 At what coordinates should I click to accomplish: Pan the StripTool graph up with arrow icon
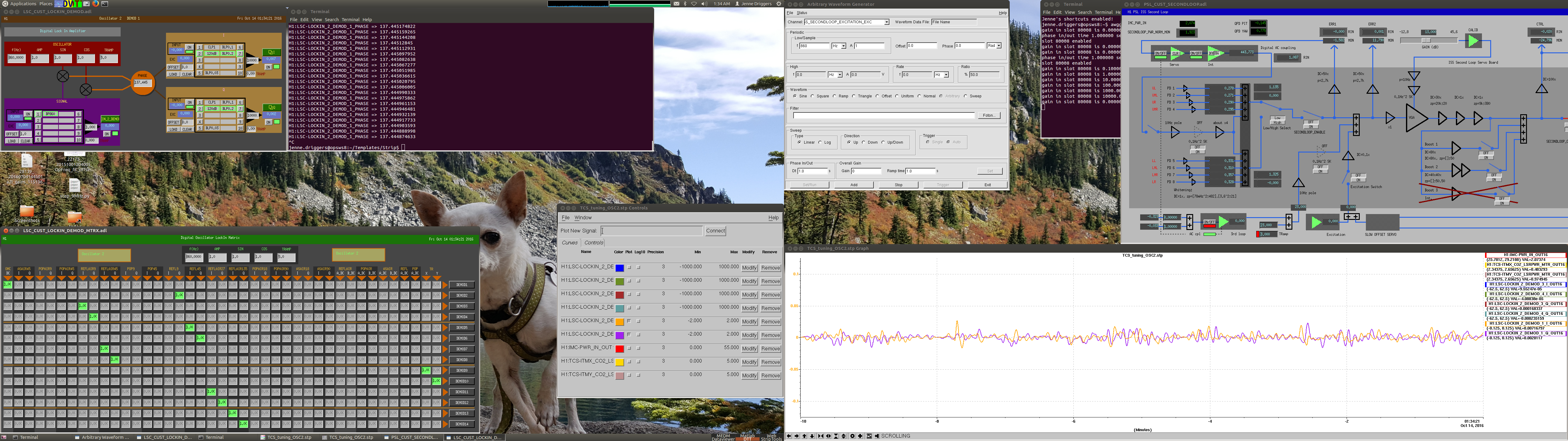click(804, 436)
